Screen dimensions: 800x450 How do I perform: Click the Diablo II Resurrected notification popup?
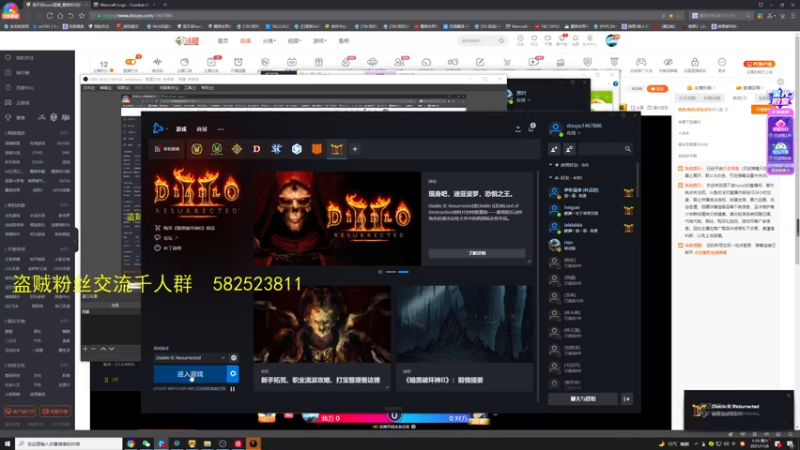[738, 410]
